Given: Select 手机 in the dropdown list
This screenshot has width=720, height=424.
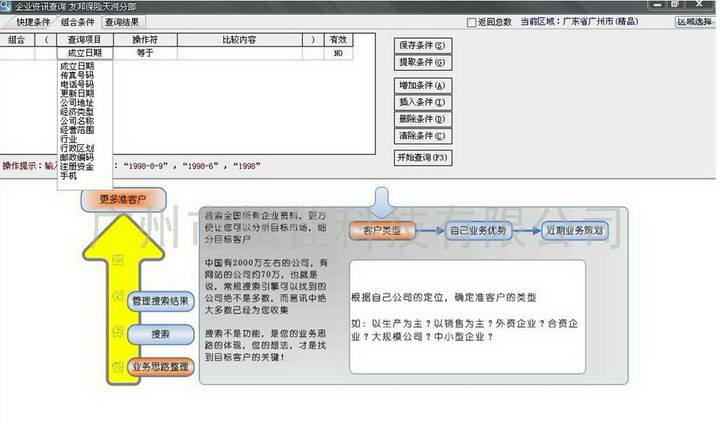Looking at the screenshot, I should point(69,175).
